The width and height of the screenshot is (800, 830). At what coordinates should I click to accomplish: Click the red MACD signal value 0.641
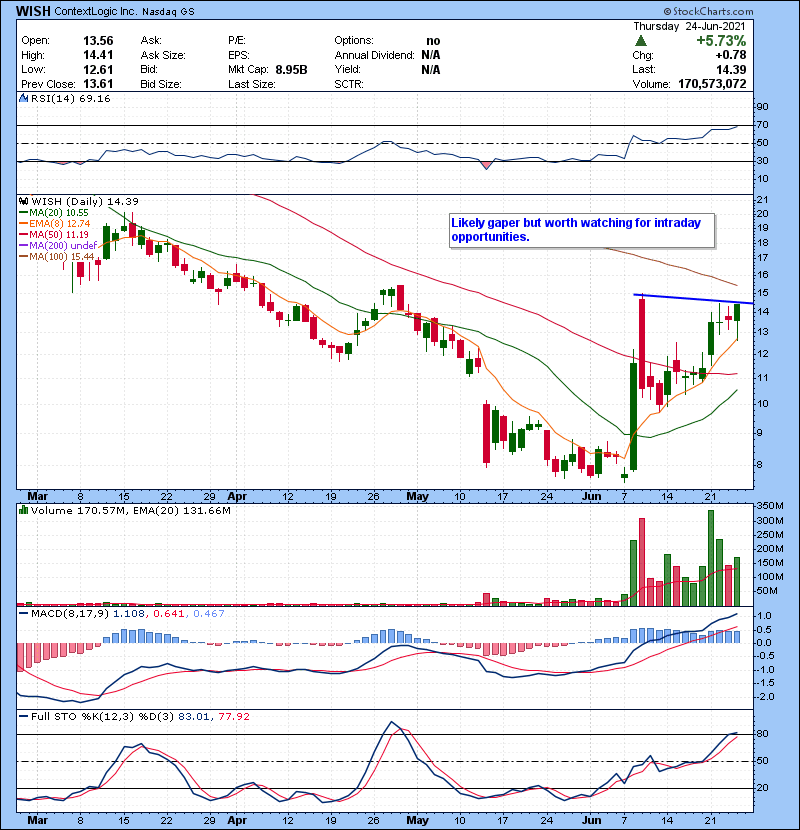click(168, 614)
